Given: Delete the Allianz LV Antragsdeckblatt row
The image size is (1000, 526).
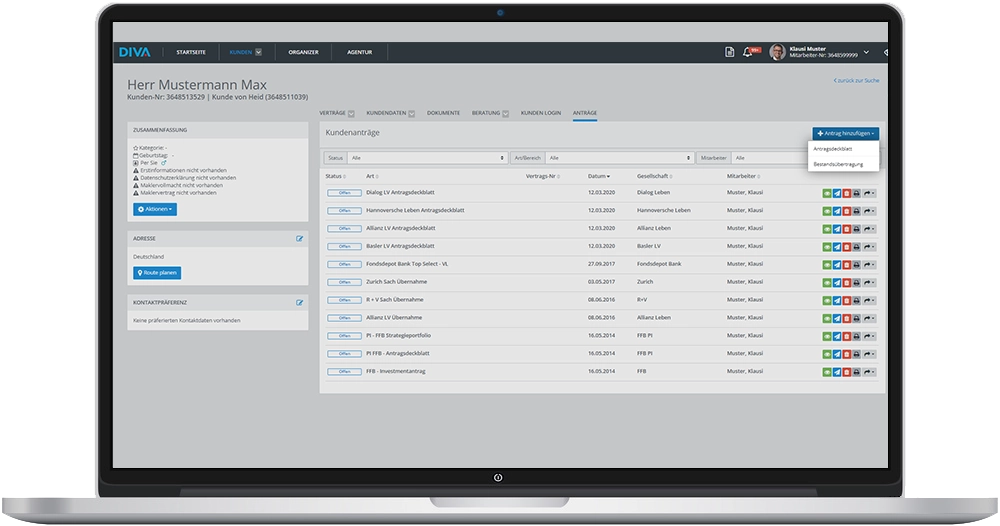Looking at the screenshot, I should [x=847, y=229].
